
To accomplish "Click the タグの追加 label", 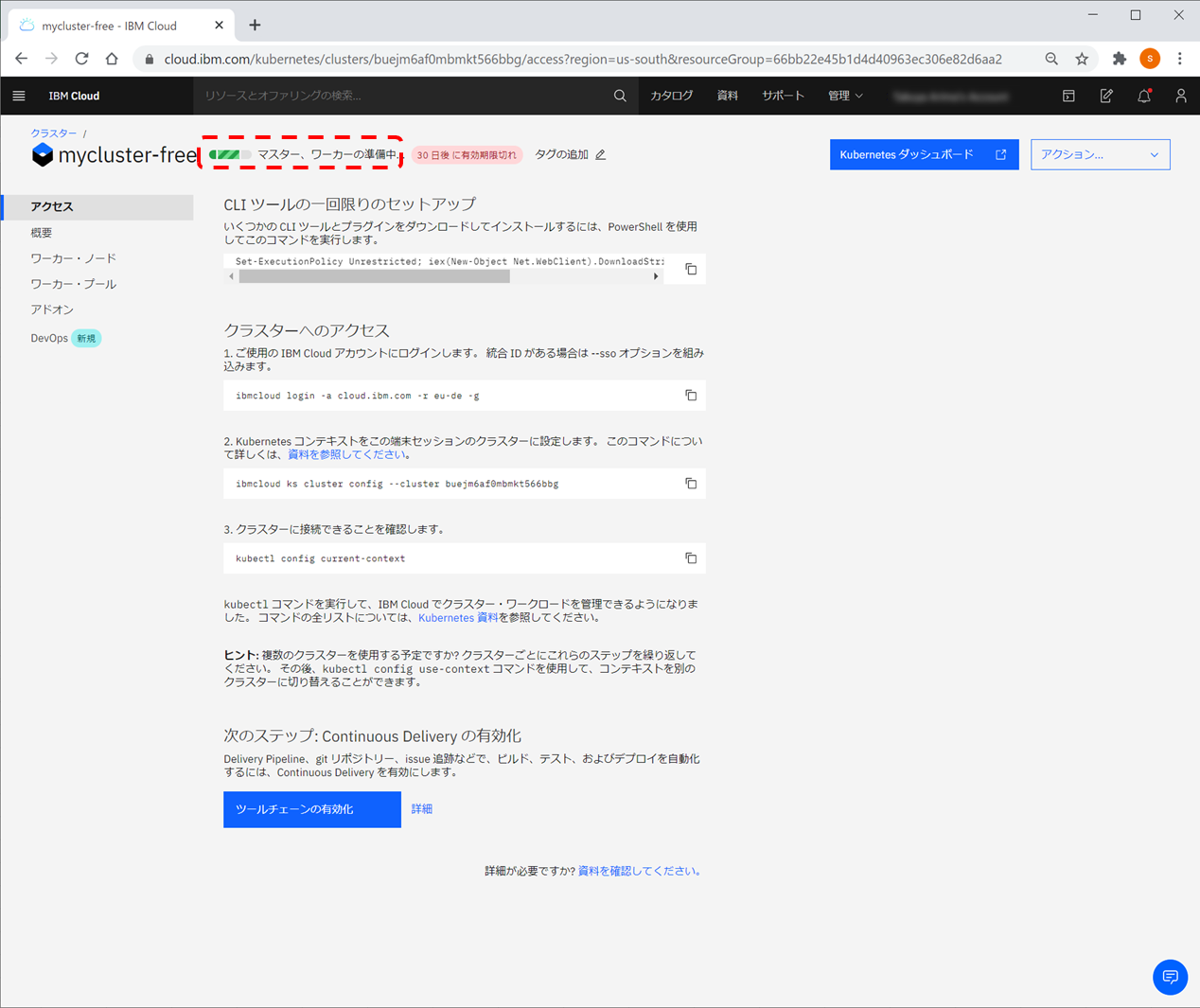I will coord(561,154).
